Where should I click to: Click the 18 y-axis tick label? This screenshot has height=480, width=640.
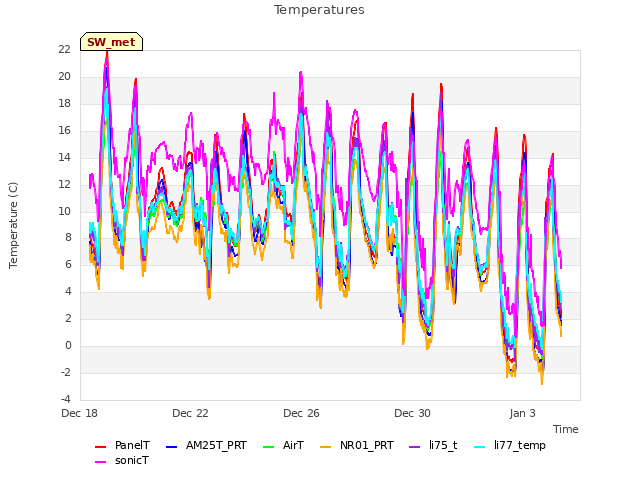click(64, 103)
